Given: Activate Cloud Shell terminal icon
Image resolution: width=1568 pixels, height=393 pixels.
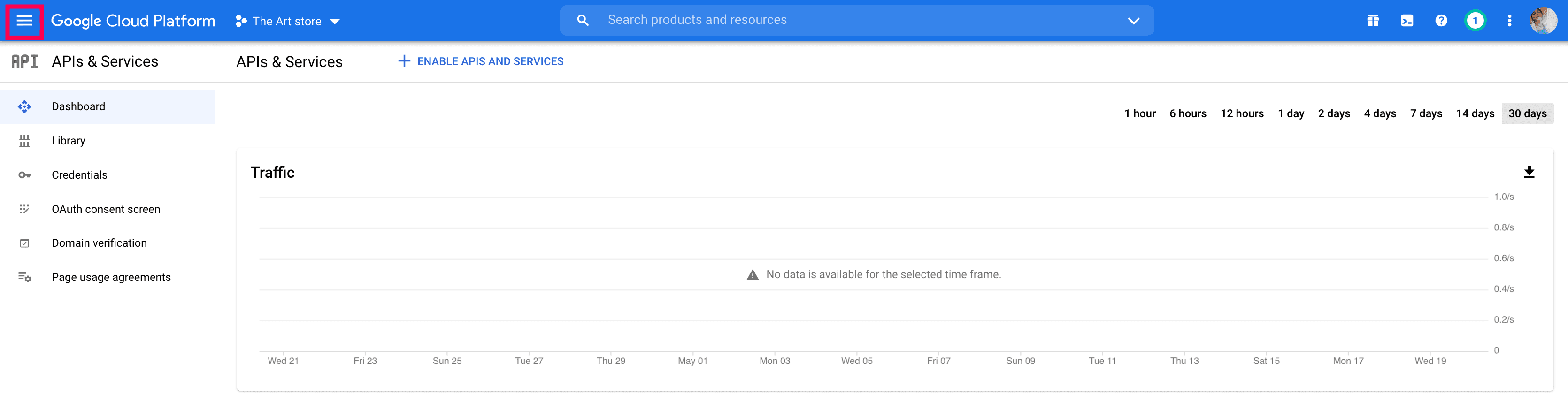Looking at the screenshot, I should point(1407,21).
